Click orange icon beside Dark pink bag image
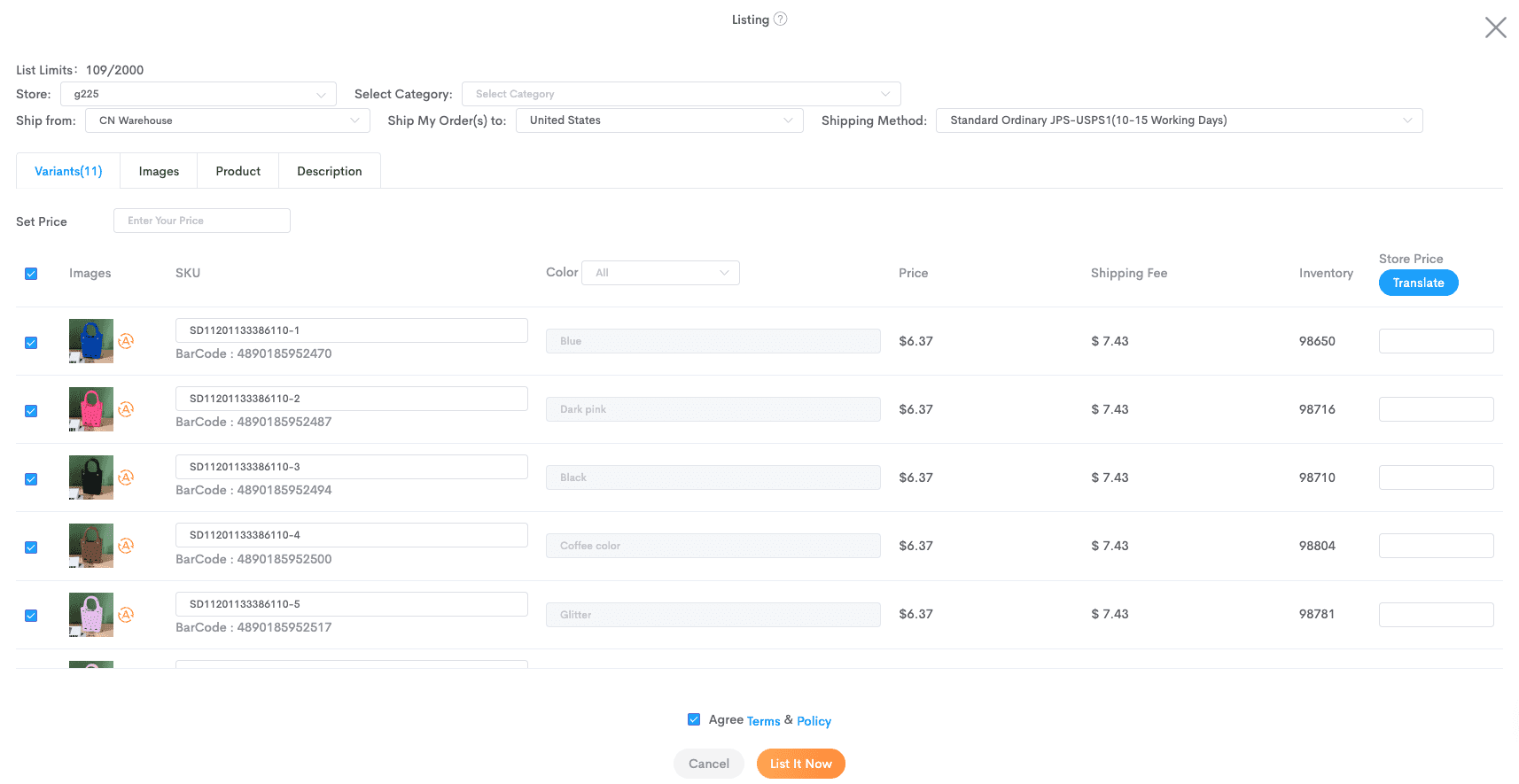 coord(126,409)
